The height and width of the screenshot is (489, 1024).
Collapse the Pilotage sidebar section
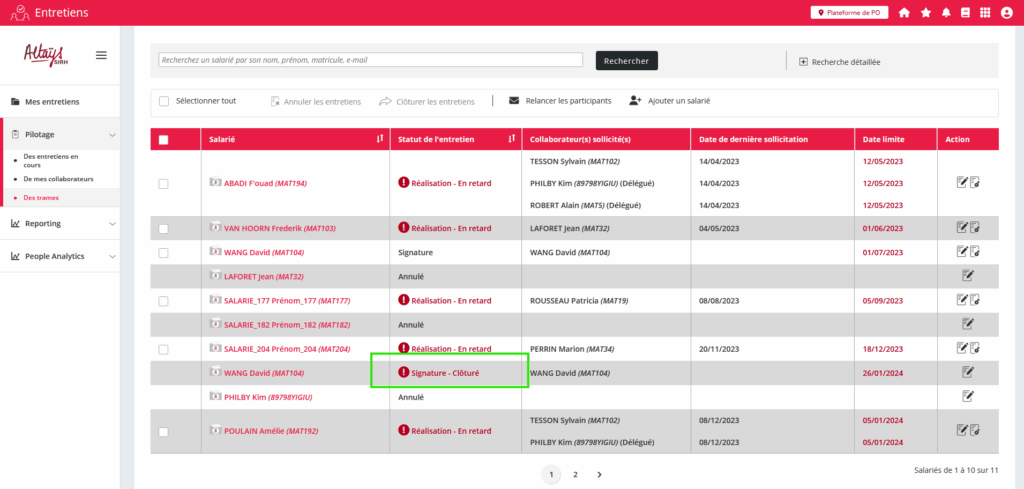coord(112,134)
